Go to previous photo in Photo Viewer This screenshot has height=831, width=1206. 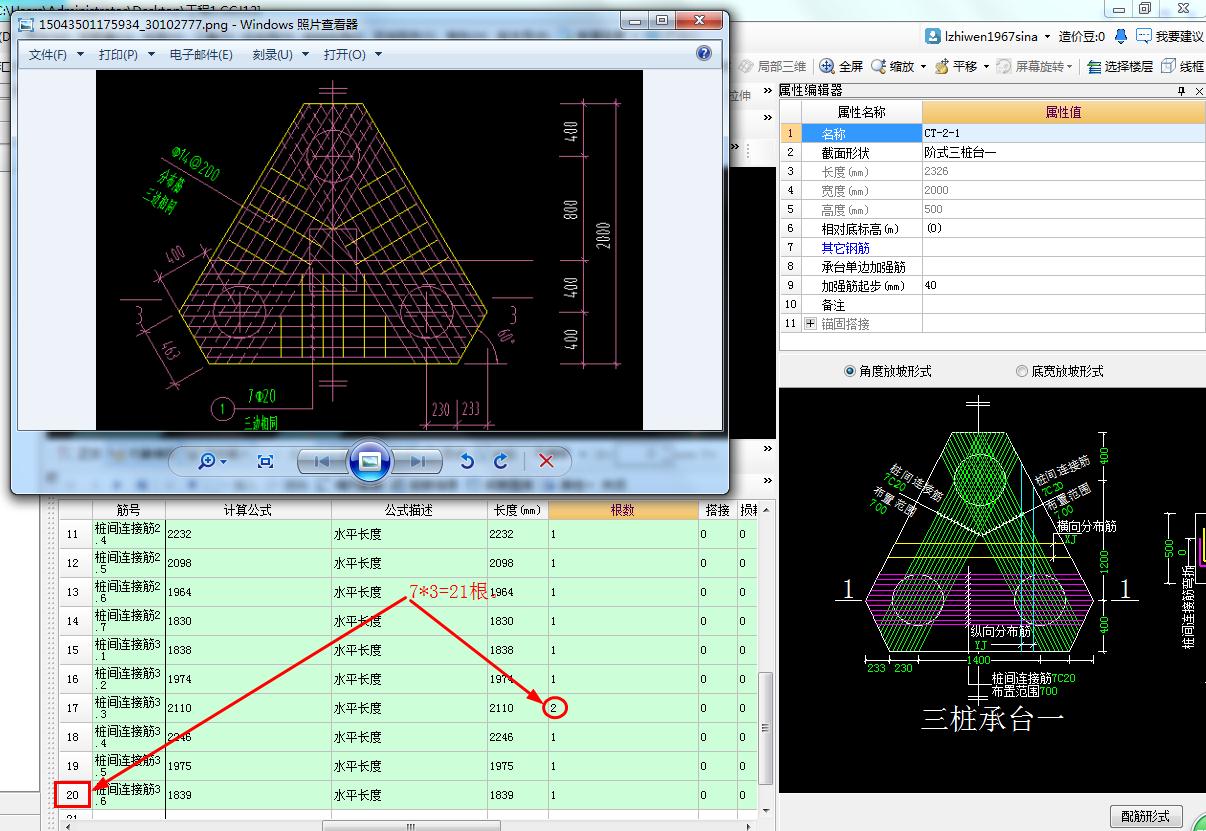[322, 461]
